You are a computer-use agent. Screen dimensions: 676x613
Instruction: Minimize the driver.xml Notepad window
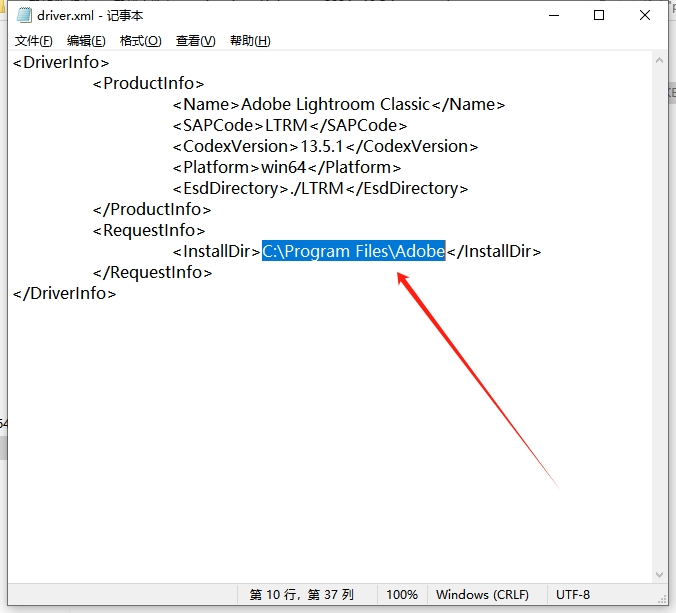[554, 16]
